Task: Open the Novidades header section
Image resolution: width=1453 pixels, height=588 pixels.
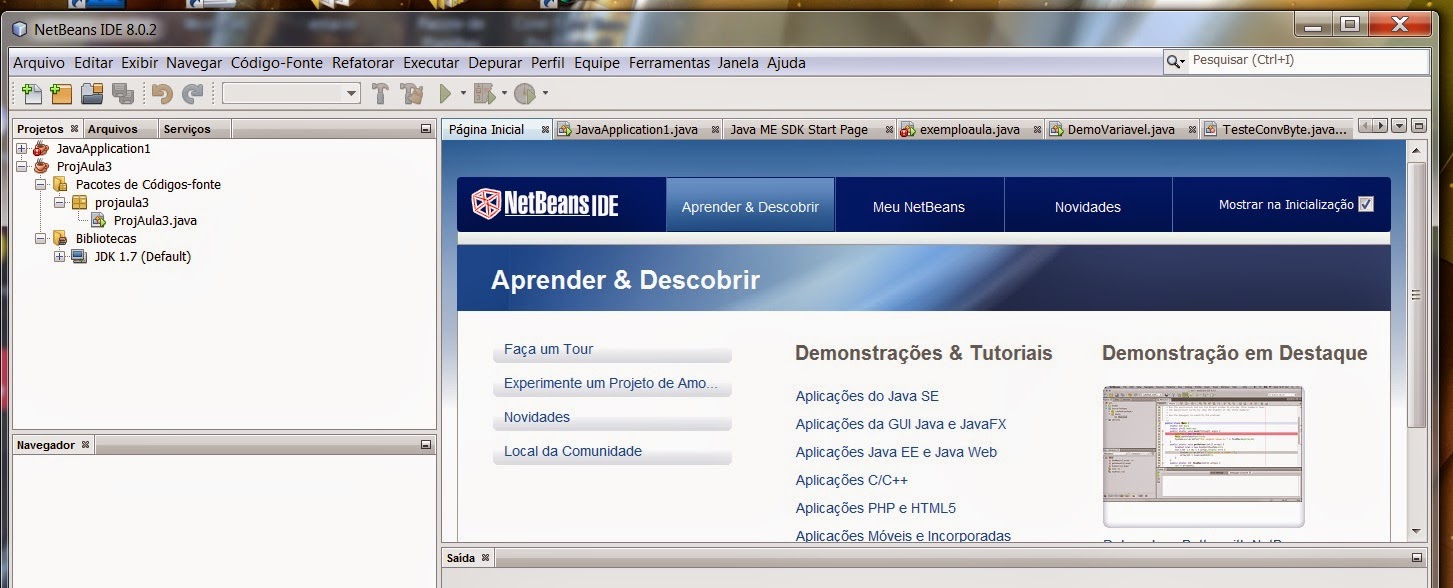Action: [1088, 207]
